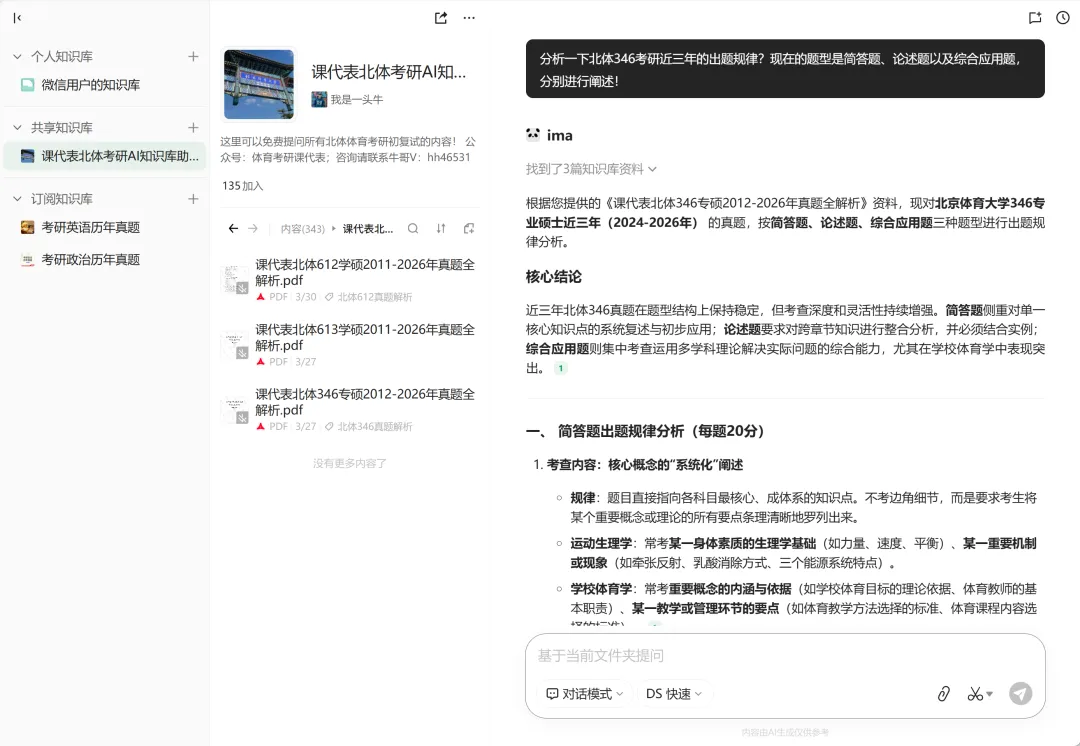The image size is (1080, 746).
Task: Share the knowledge base via the share icon
Action: pyautogui.click(x=440, y=17)
